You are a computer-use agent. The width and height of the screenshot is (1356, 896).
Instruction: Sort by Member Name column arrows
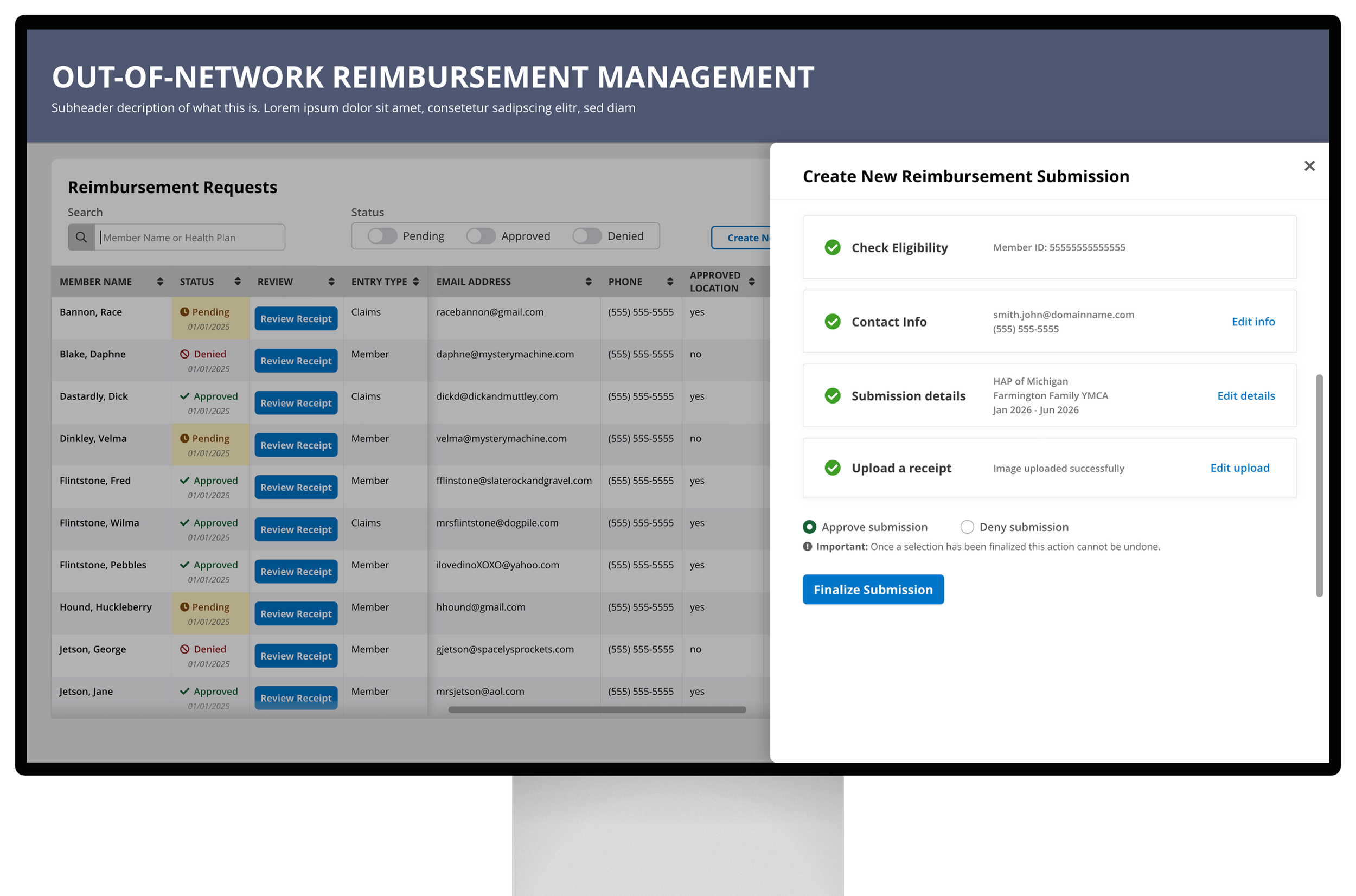[x=160, y=281]
